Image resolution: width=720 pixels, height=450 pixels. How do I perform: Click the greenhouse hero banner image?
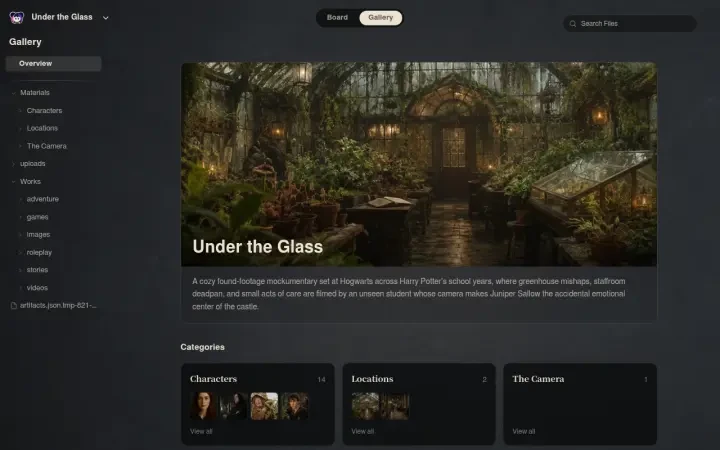pos(419,164)
